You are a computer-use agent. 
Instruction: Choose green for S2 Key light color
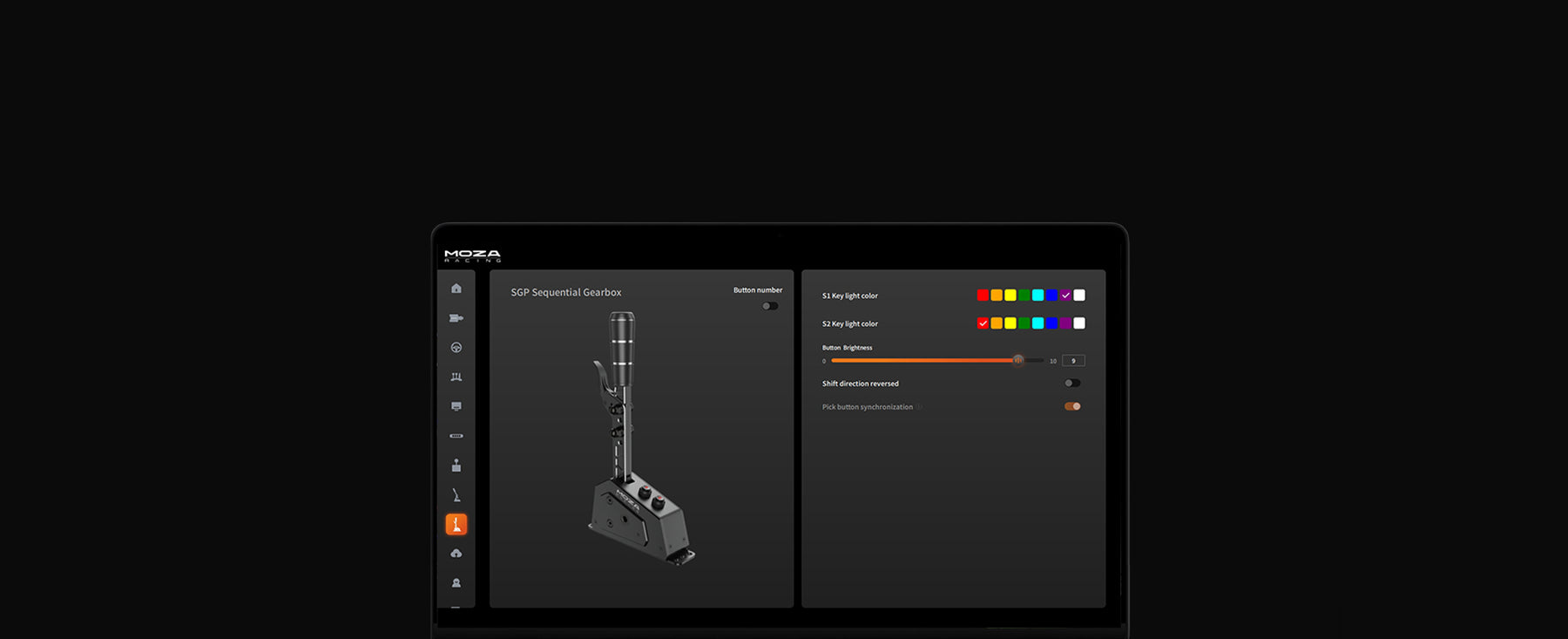tap(1024, 323)
